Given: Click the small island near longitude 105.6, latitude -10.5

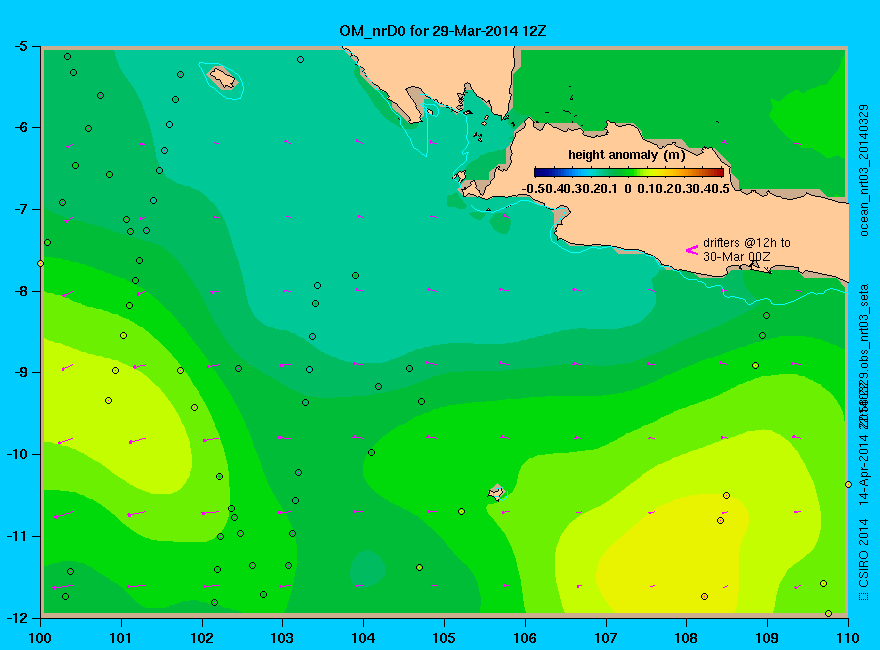Looking at the screenshot, I should tap(496, 493).
